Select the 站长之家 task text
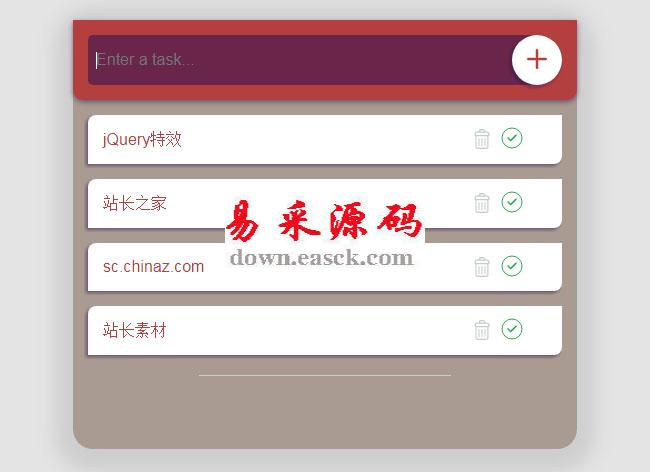 tap(135, 203)
